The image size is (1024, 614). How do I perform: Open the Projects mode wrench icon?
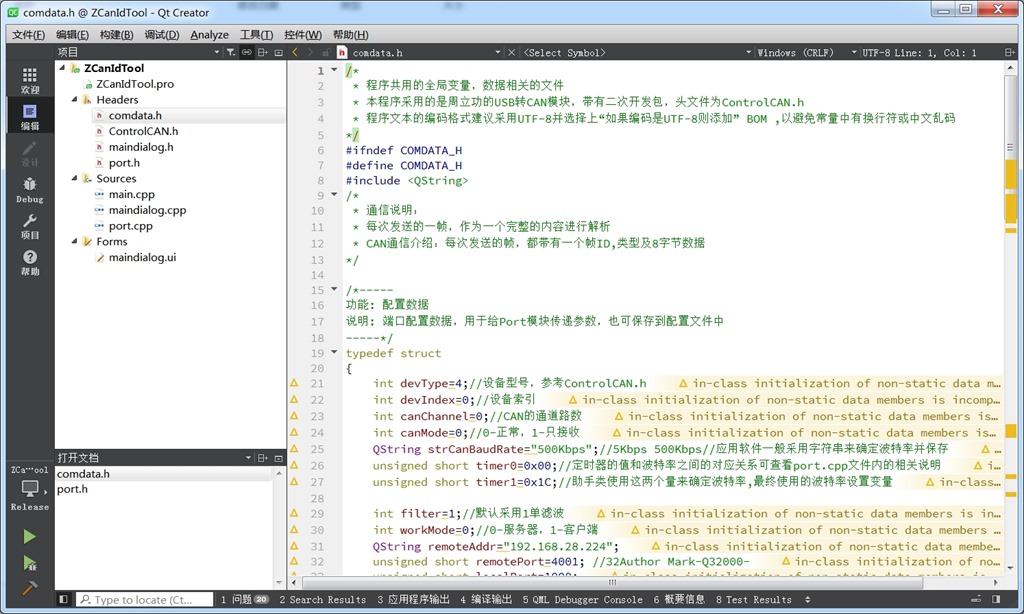tap(29, 227)
